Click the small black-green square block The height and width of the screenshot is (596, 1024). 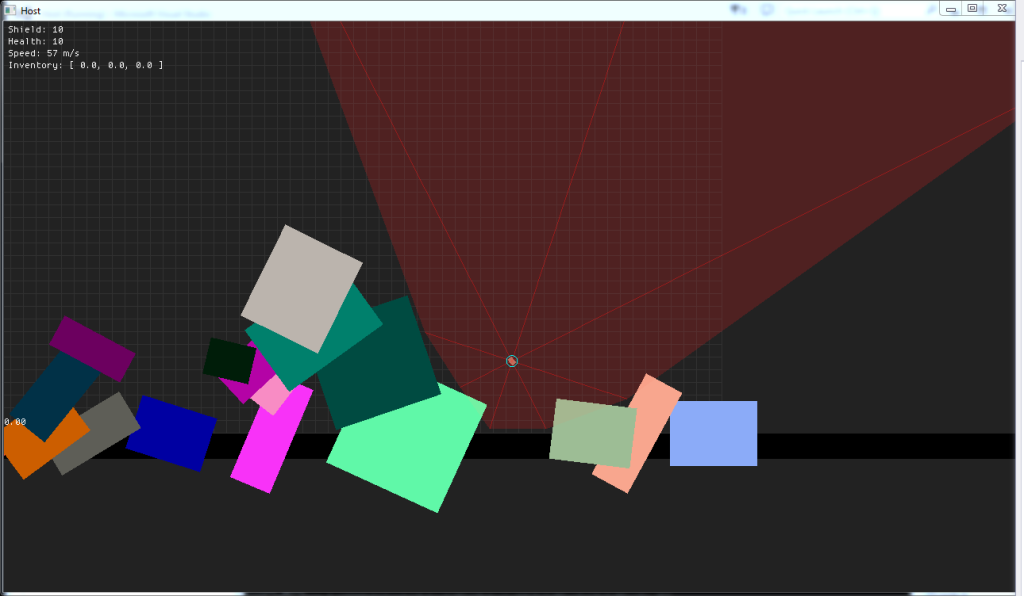(x=229, y=360)
